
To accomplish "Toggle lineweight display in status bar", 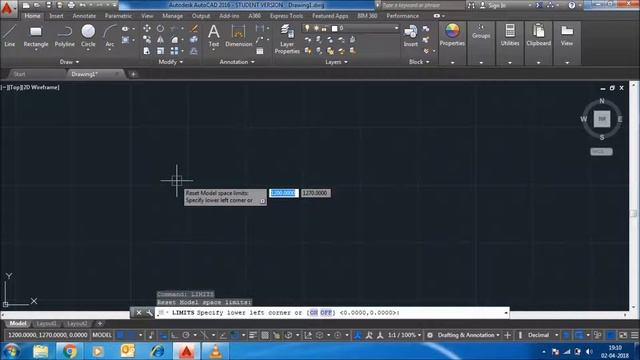I will click(x=253, y=335).
